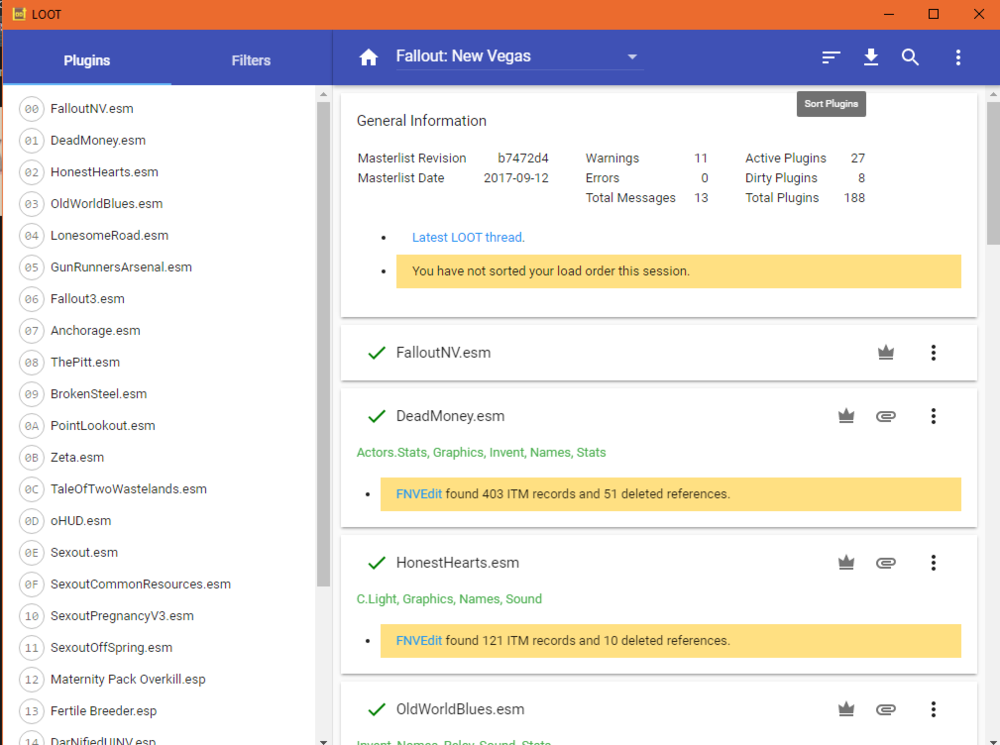The height and width of the screenshot is (745, 1000).
Task: Click the paperclip icon on HonestHearts.esm card
Action: pyautogui.click(x=886, y=563)
